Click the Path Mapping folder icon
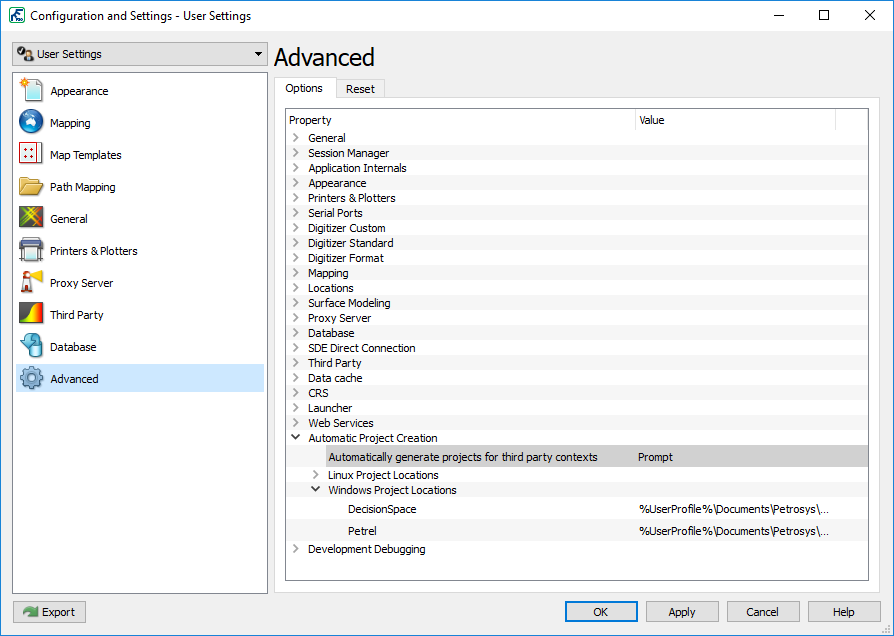 point(32,186)
